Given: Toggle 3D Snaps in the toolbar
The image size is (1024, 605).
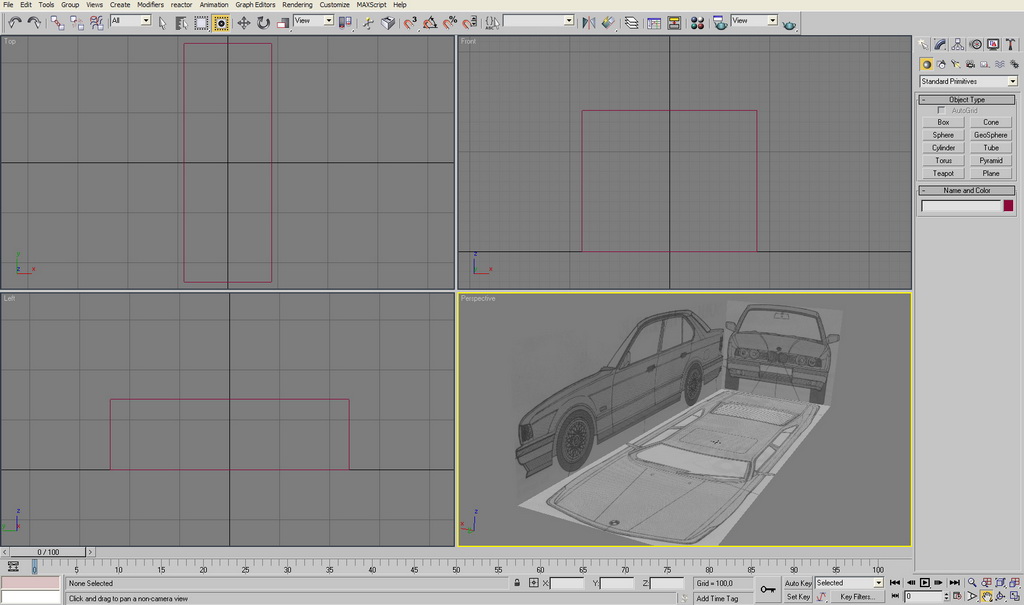Looking at the screenshot, I should coord(411,21).
